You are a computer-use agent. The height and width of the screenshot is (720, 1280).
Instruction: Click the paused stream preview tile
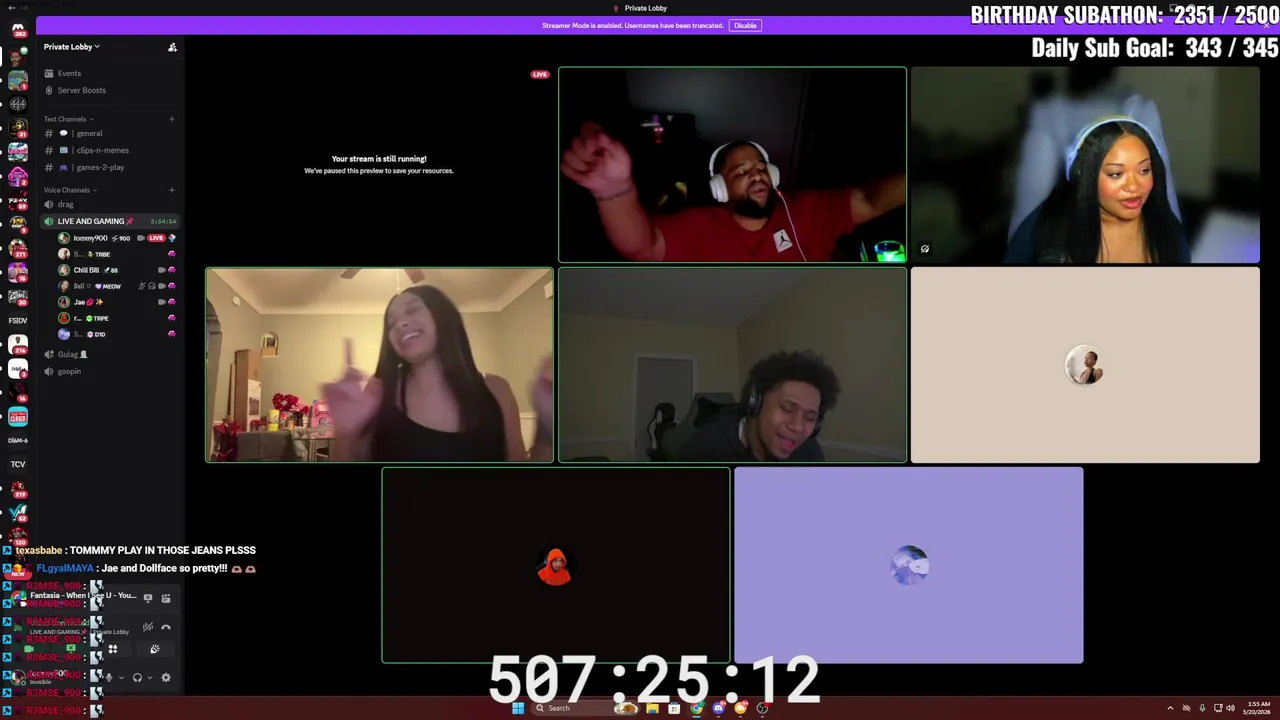pyautogui.click(x=379, y=164)
